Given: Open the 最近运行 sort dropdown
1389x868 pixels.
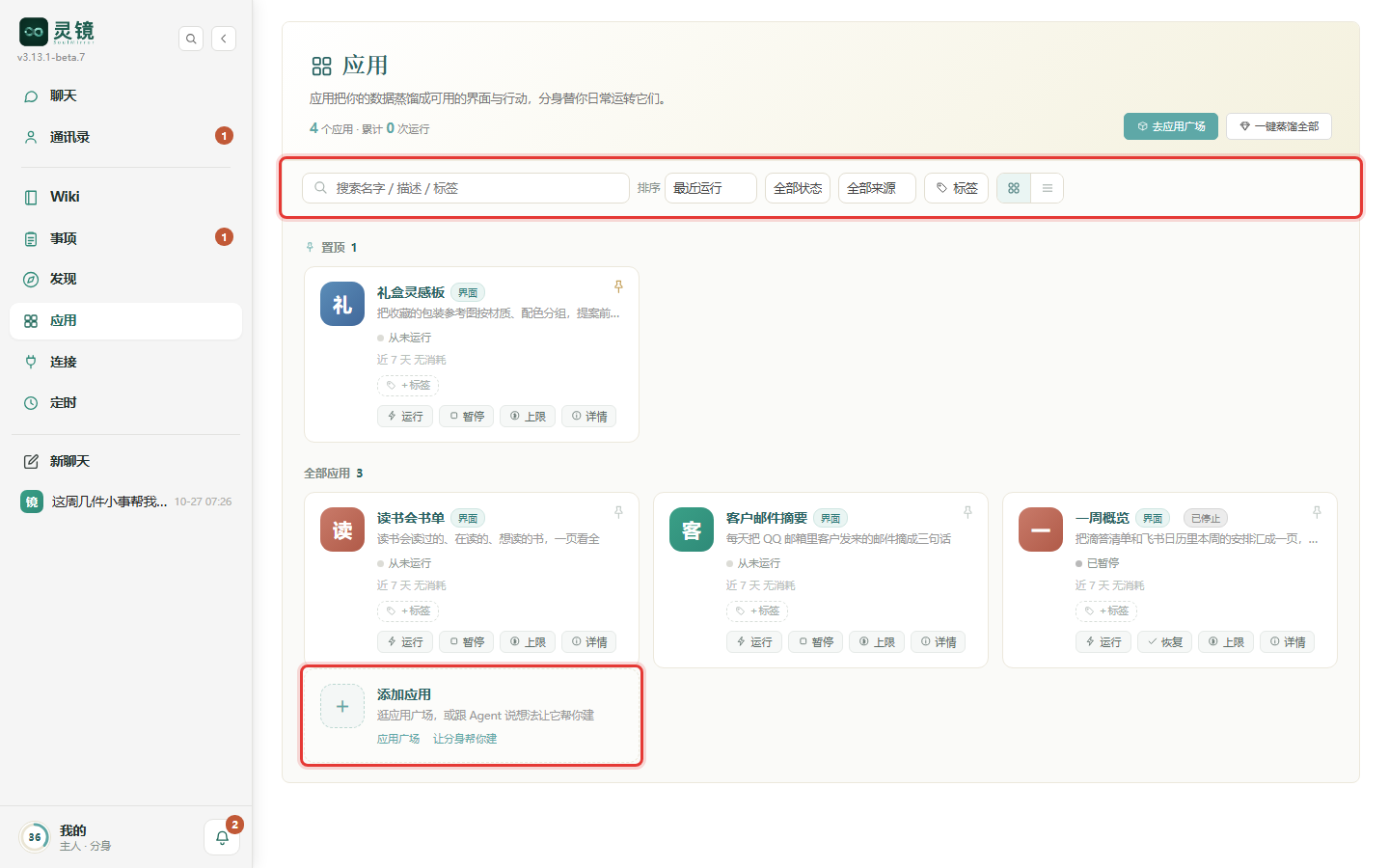Looking at the screenshot, I should tap(711, 188).
